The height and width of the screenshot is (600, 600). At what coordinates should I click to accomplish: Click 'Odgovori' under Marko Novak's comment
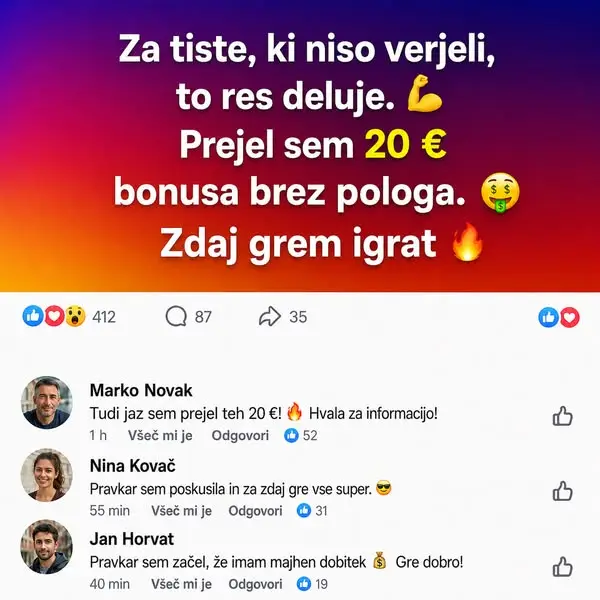pyautogui.click(x=240, y=435)
